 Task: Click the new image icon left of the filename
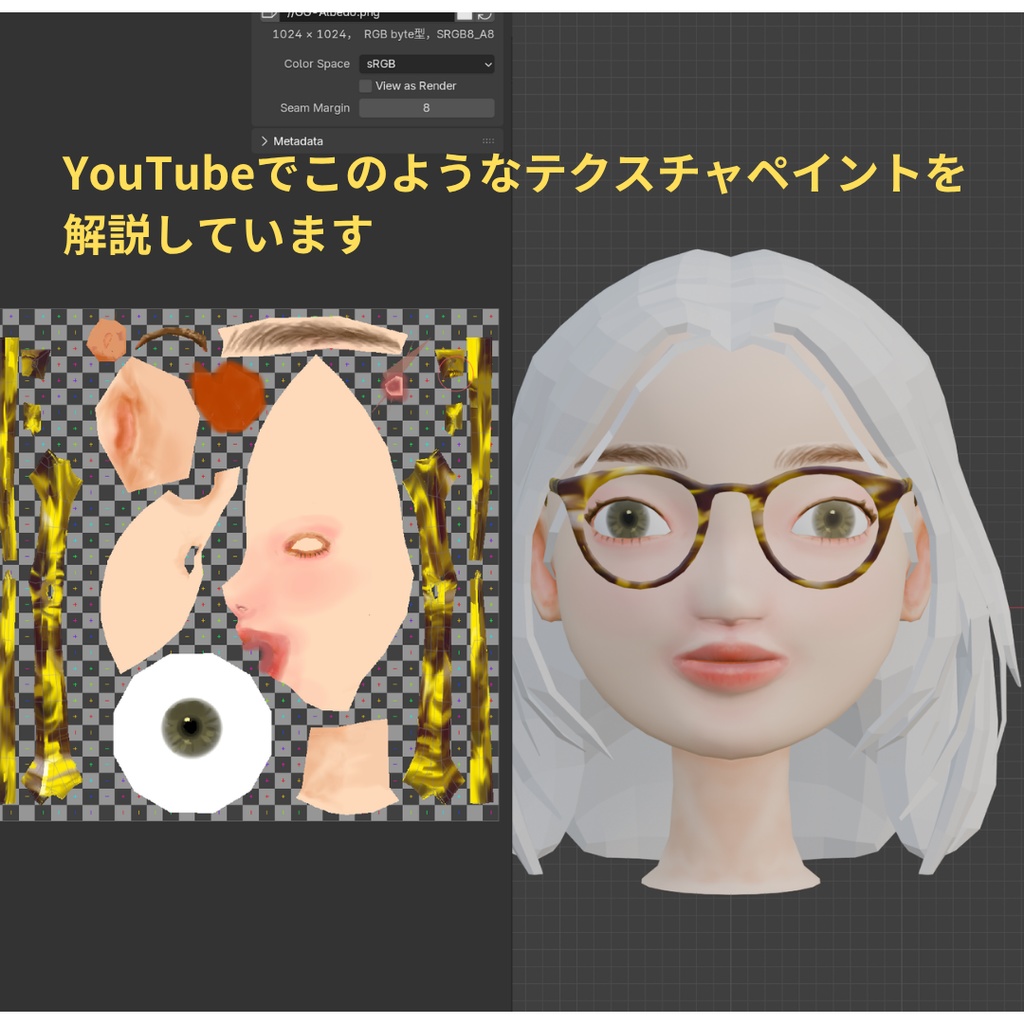tap(270, 14)
